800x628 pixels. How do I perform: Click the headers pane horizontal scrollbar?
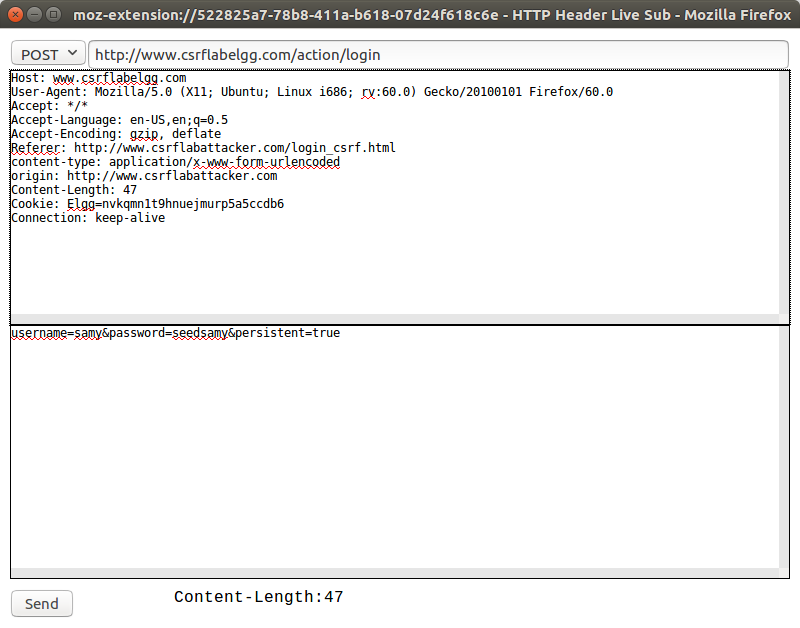point(395,319)
